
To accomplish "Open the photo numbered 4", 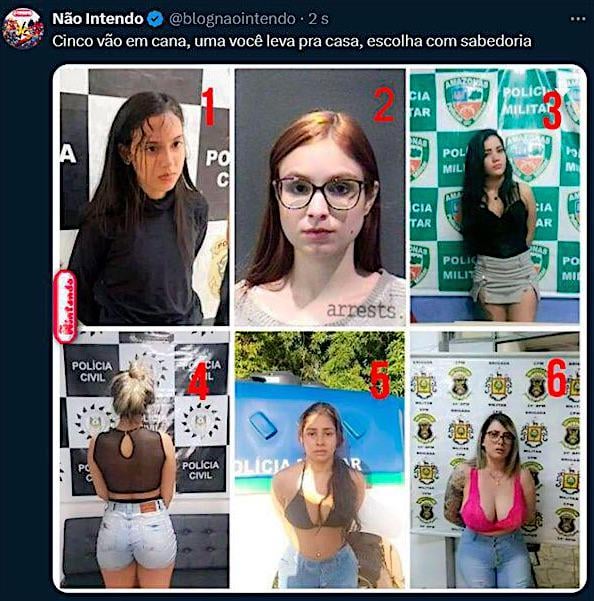I will [x=144, y=460].
